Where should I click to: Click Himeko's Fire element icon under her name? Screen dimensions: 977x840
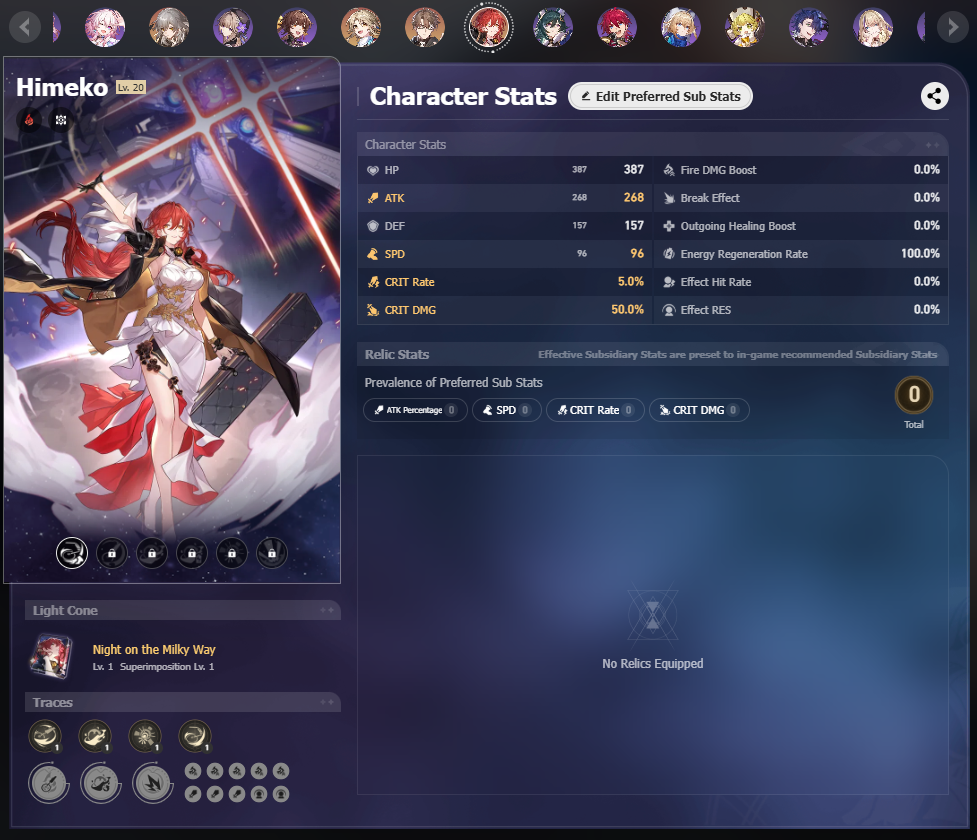point(29,120)
